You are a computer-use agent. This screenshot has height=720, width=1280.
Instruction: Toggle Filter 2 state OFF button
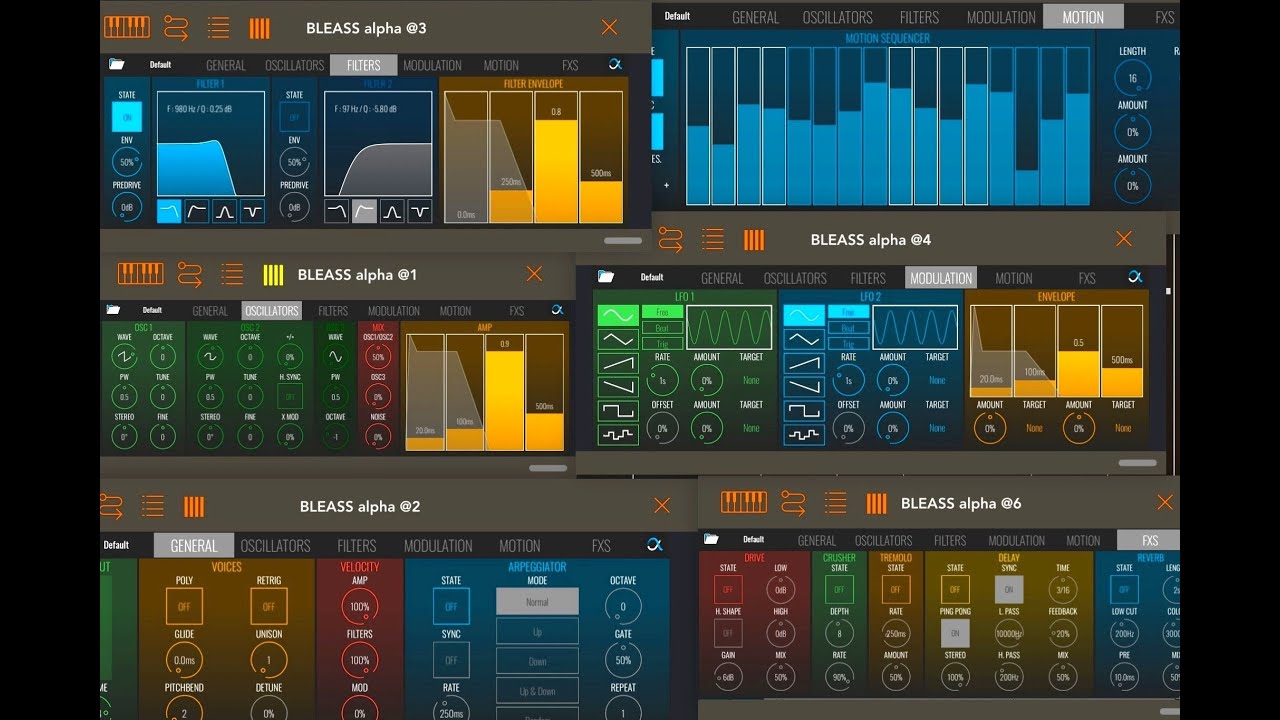click(294, 117)
